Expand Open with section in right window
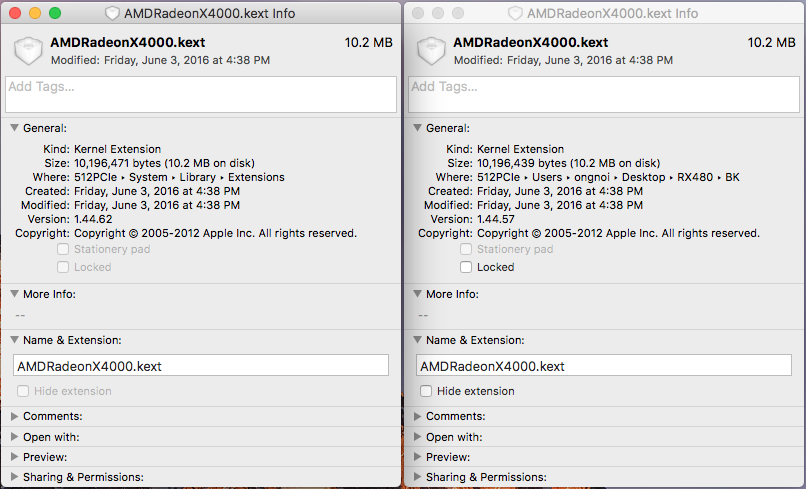Image resolution: width=806 pixels, height=489 pixels. (x=417, y=437)
